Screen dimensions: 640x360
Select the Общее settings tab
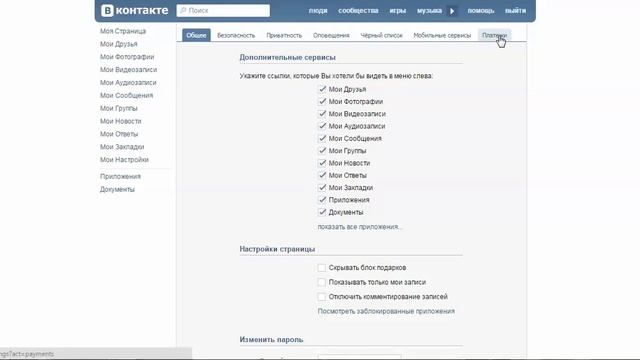coord(196,35)
